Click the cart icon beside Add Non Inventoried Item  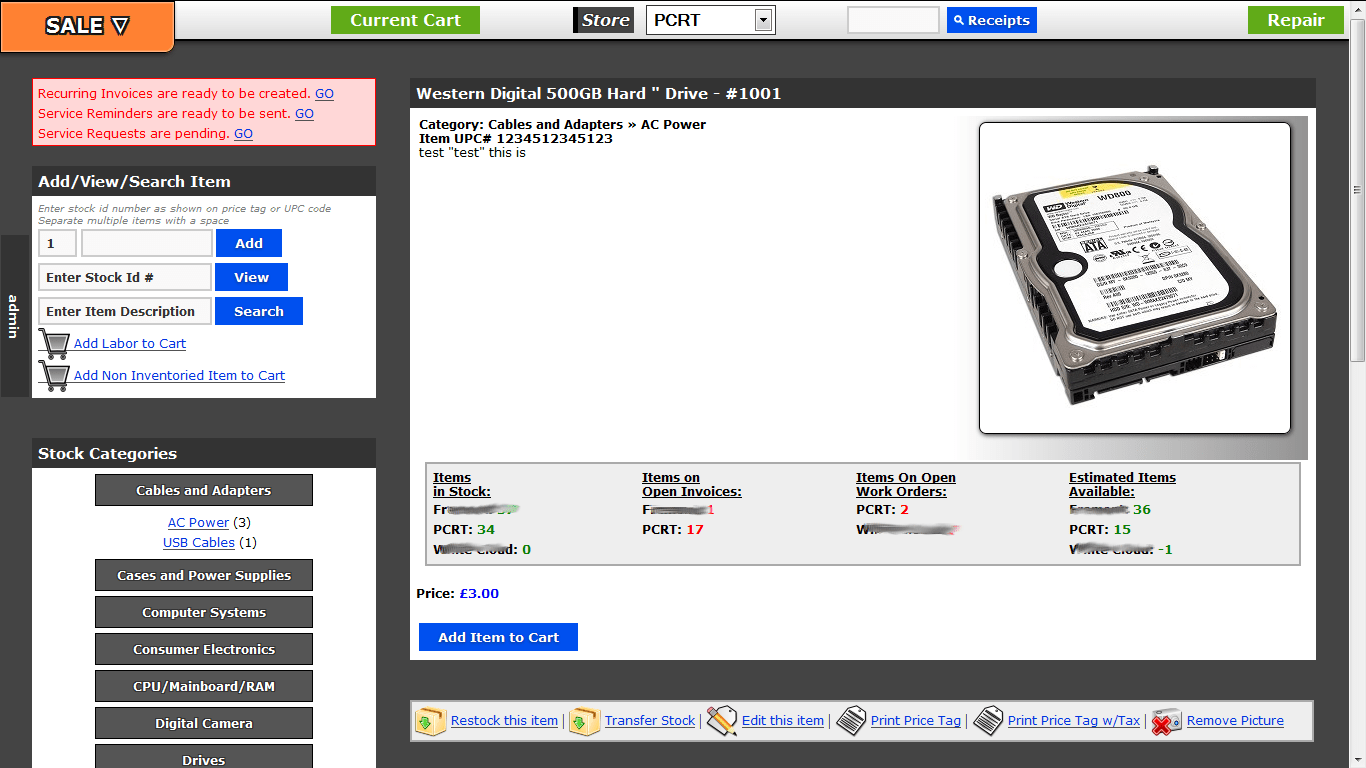click(x=54, y=376)
